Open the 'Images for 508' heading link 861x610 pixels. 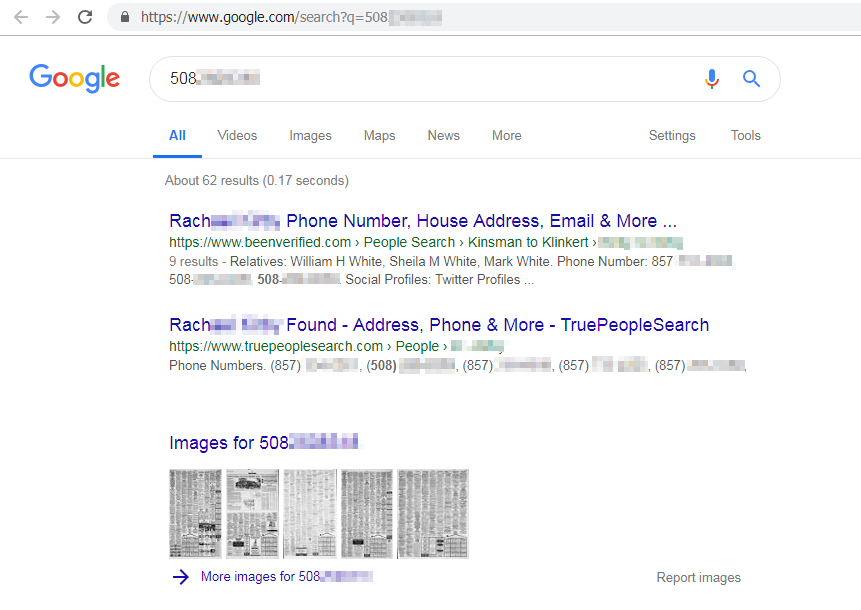point(264,443)
